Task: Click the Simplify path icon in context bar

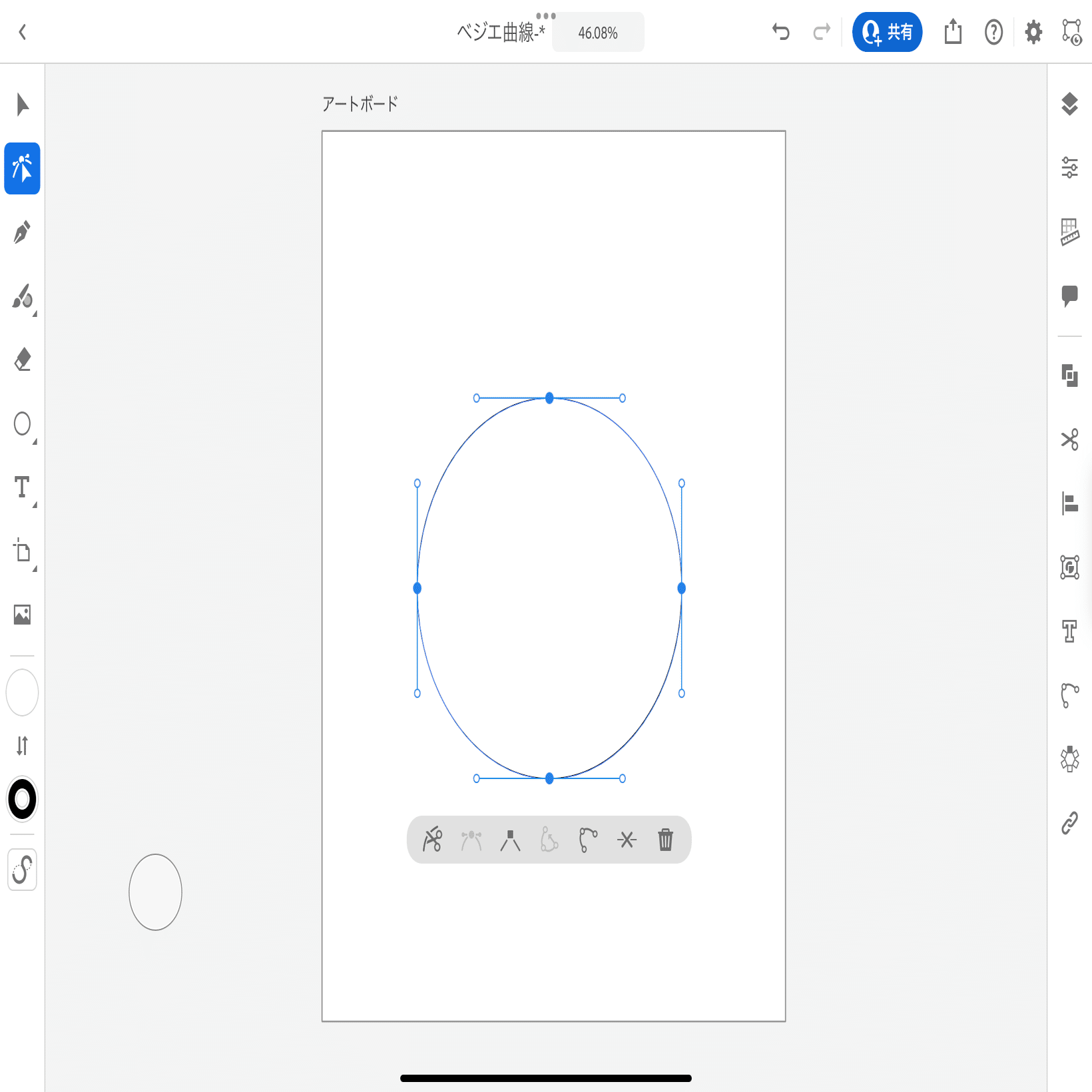Action: pos(588,840)
